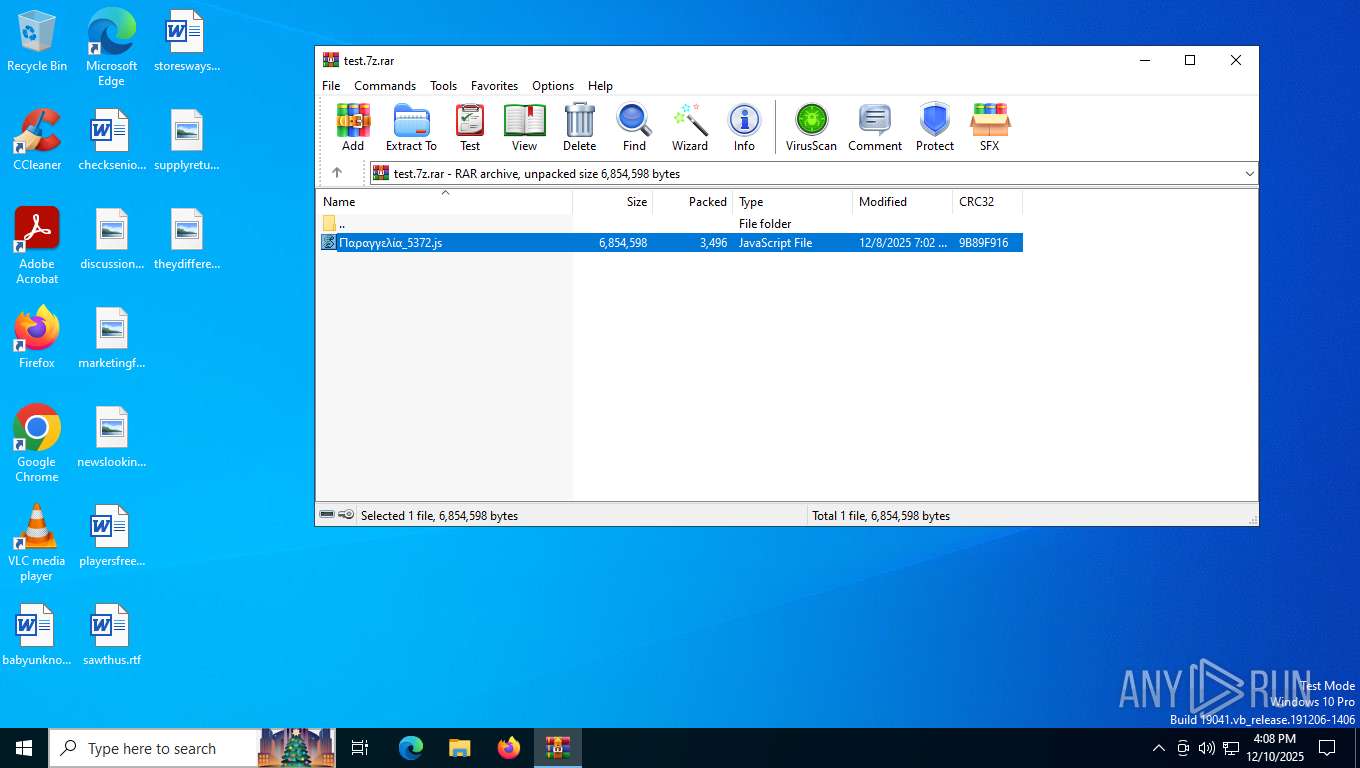The width and height of the screenshot is (1360, 768).
Task: Click WinRAR taskbar button
Action: pos(558,748)
